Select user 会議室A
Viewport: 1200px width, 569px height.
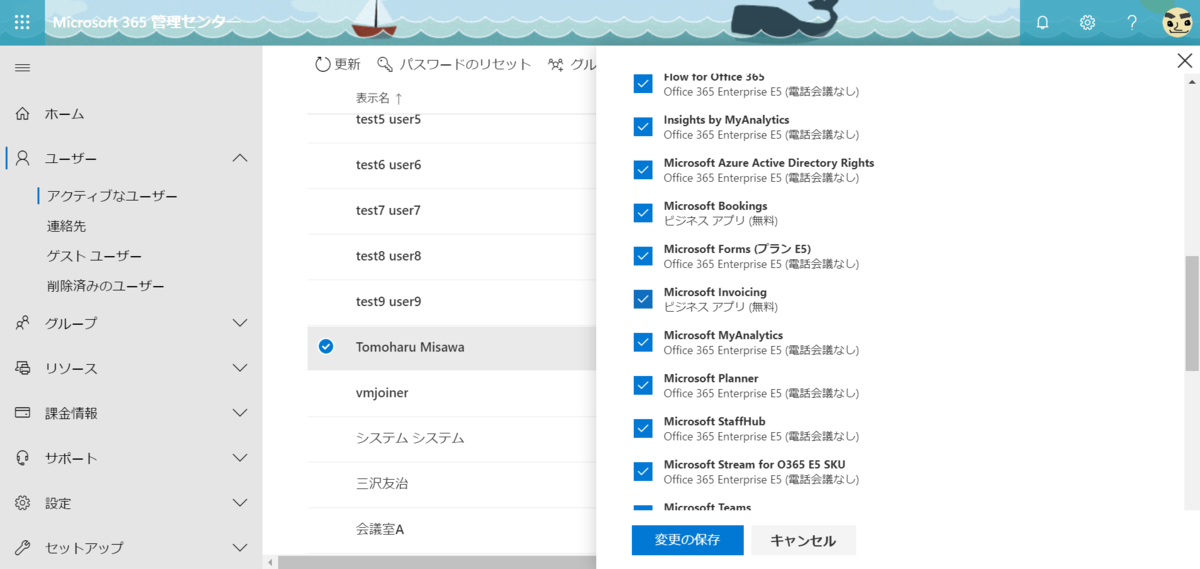[380, 529]
